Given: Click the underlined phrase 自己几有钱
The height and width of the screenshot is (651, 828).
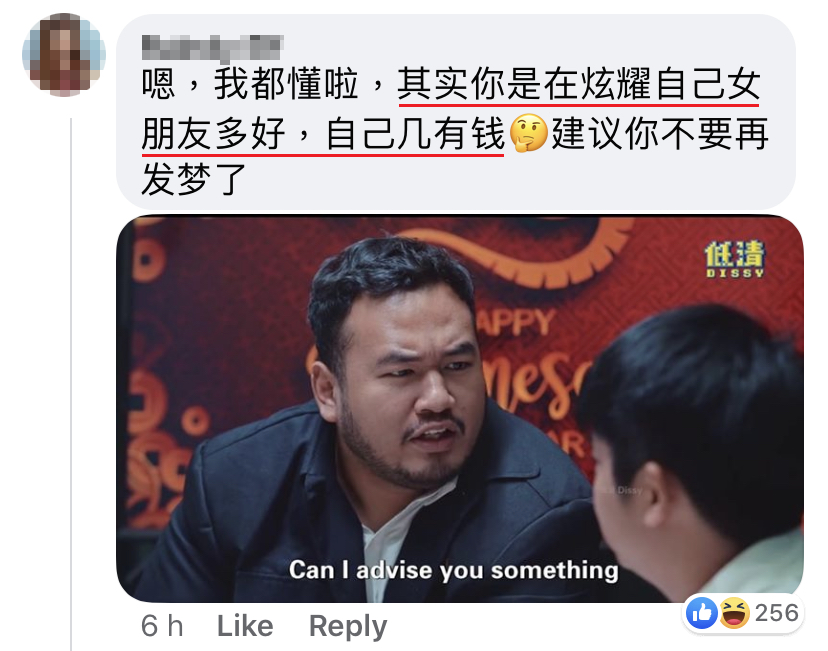Looking at the screenshot, I should click(x=415, y=134).
